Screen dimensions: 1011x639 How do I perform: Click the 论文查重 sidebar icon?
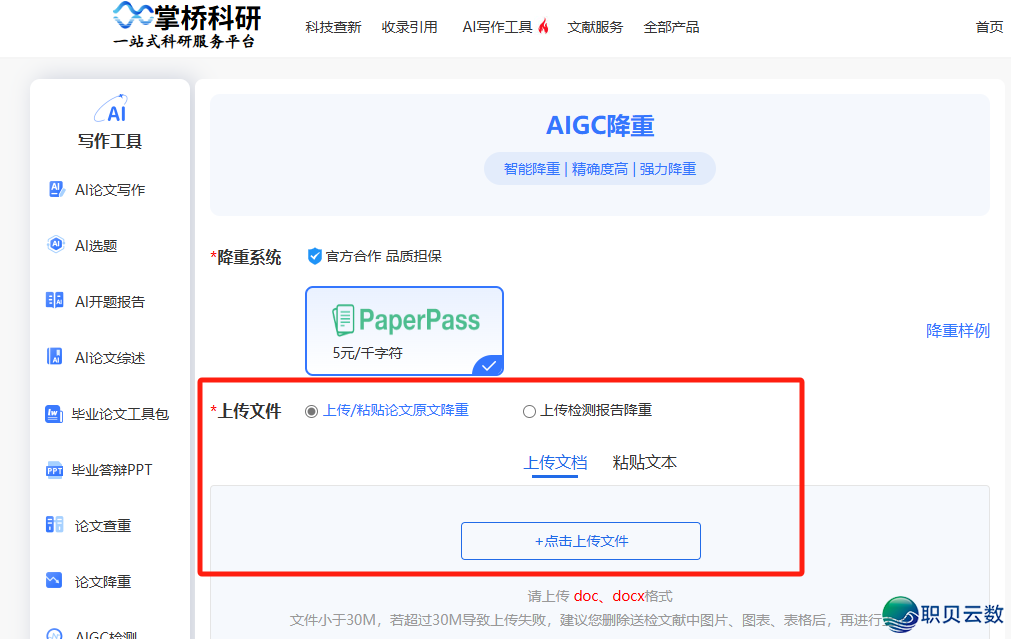click(55, 525)
